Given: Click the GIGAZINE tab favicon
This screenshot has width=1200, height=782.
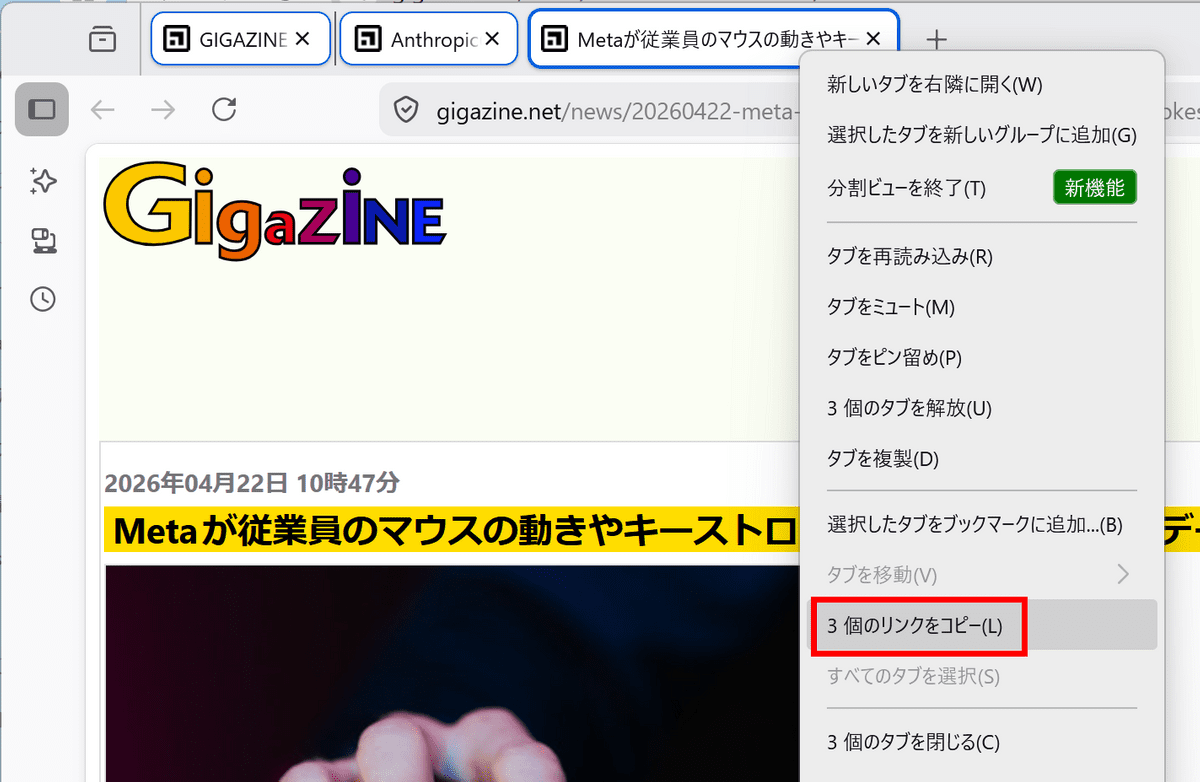Looking at the screenshot, I should pyautogui.click(x=177, y=39).
